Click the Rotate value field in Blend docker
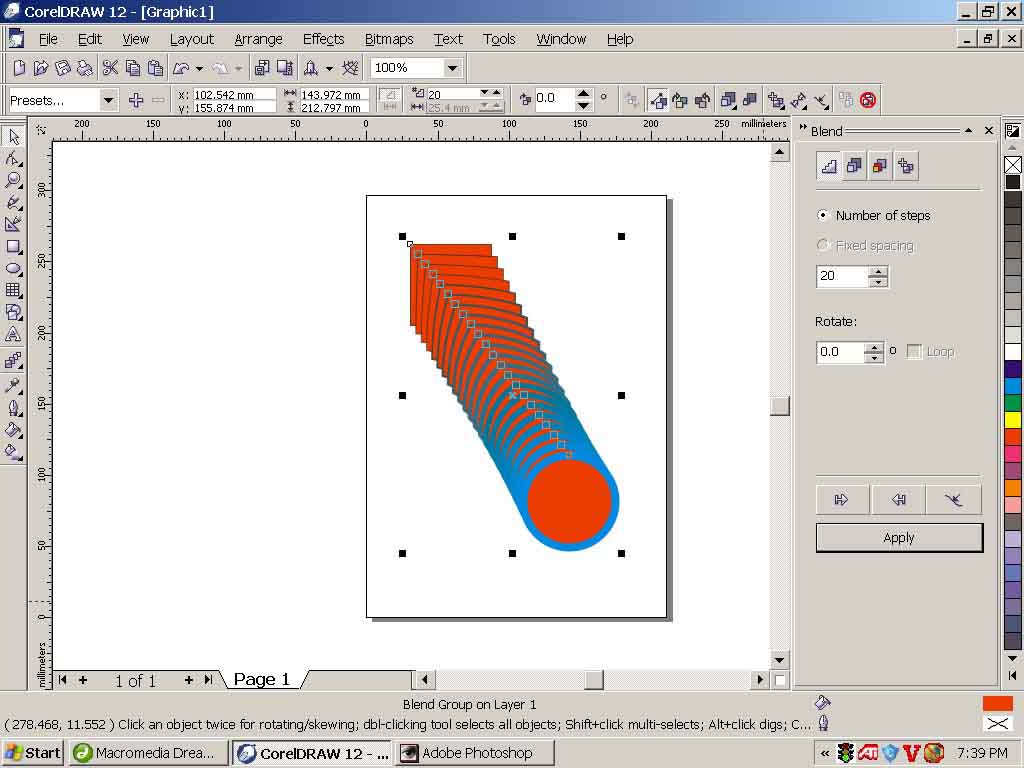Screen dimensions: 1024x768 coord(840,352)
